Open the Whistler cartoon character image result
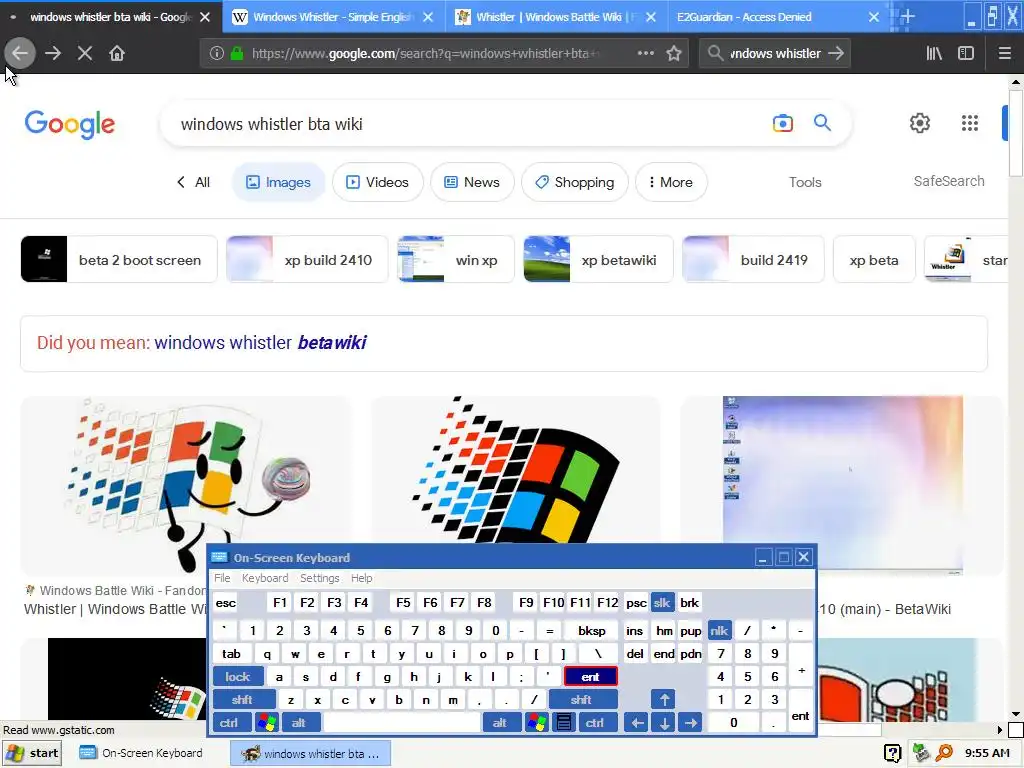Image resolution: width=1024 pixels, height=768 pixels. click(x=185, y=485)
